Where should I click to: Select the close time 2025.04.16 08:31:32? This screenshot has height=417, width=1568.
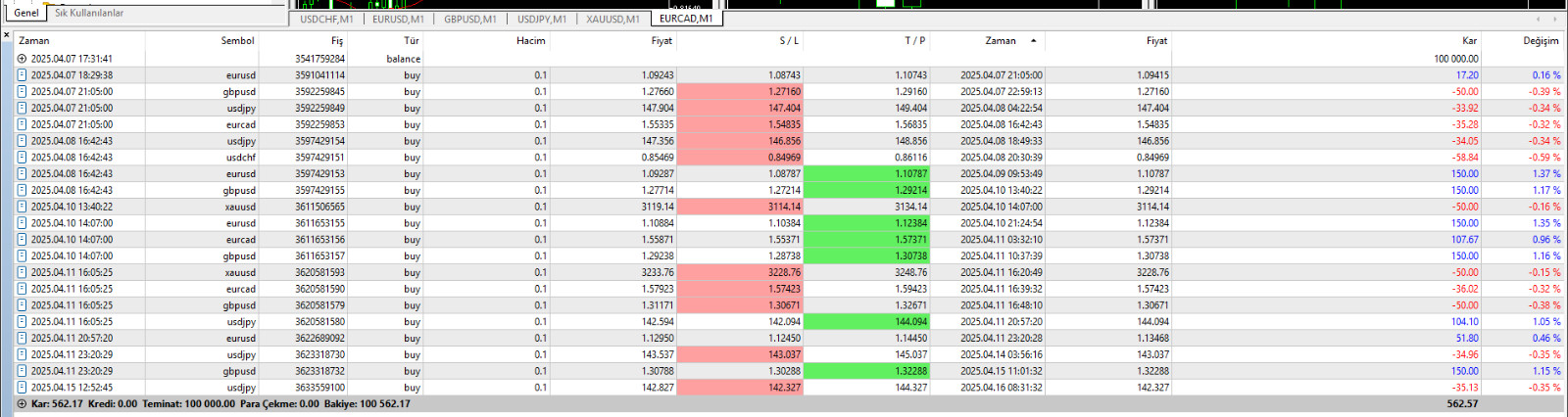[1001, 388]
